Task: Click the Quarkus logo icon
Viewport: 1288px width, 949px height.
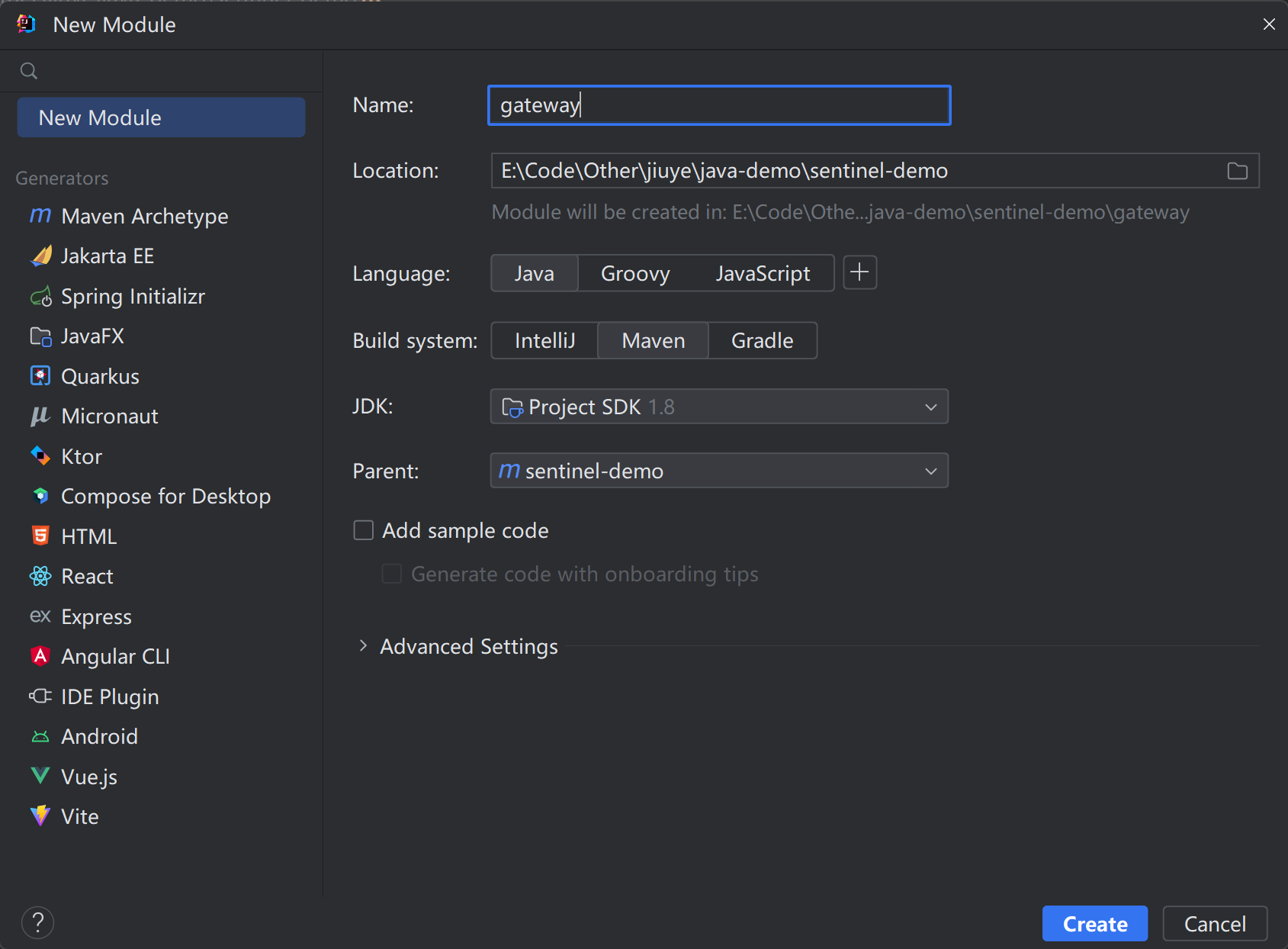Action: [40, 376]
